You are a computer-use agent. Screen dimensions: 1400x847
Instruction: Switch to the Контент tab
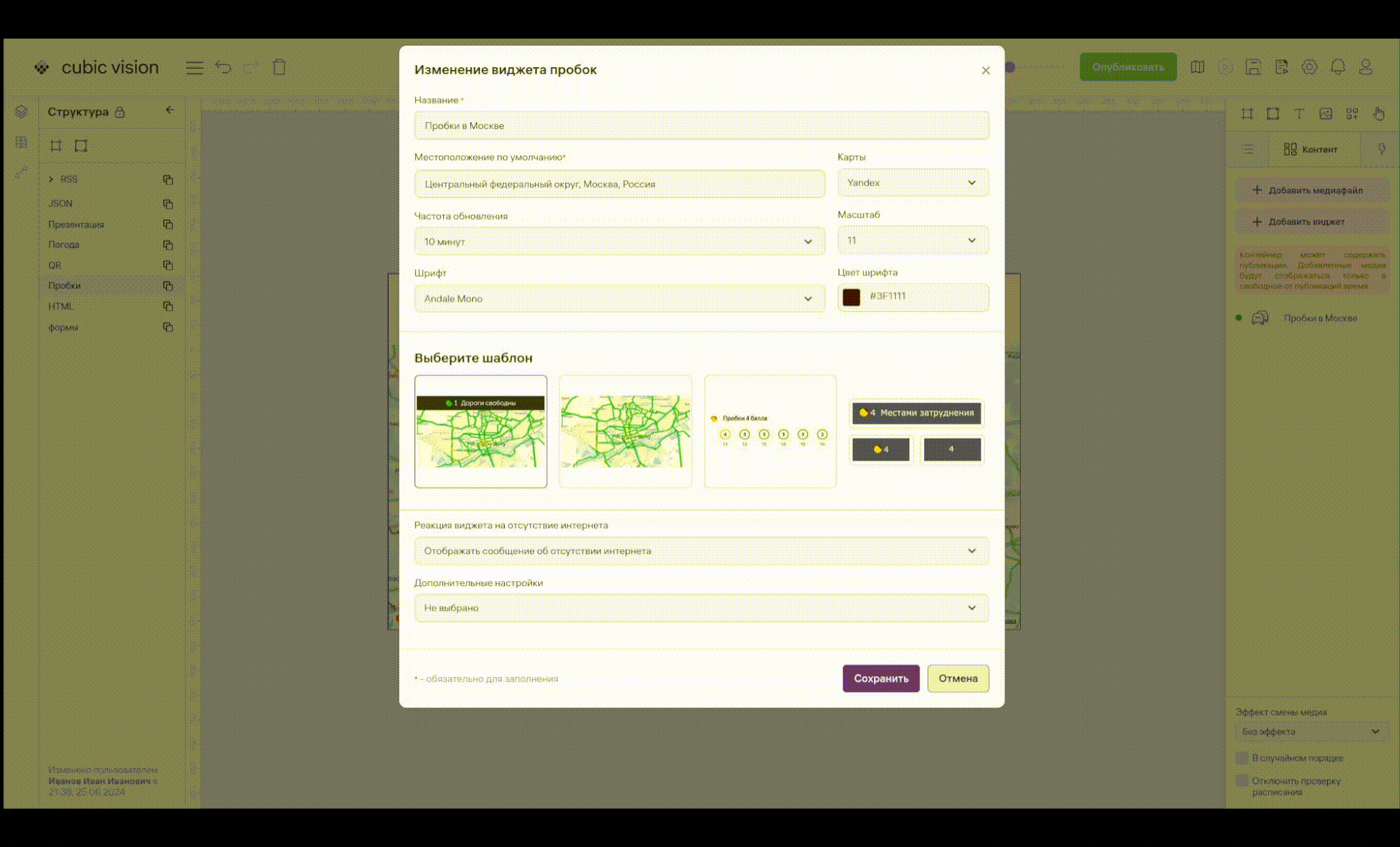point(1310,150)
